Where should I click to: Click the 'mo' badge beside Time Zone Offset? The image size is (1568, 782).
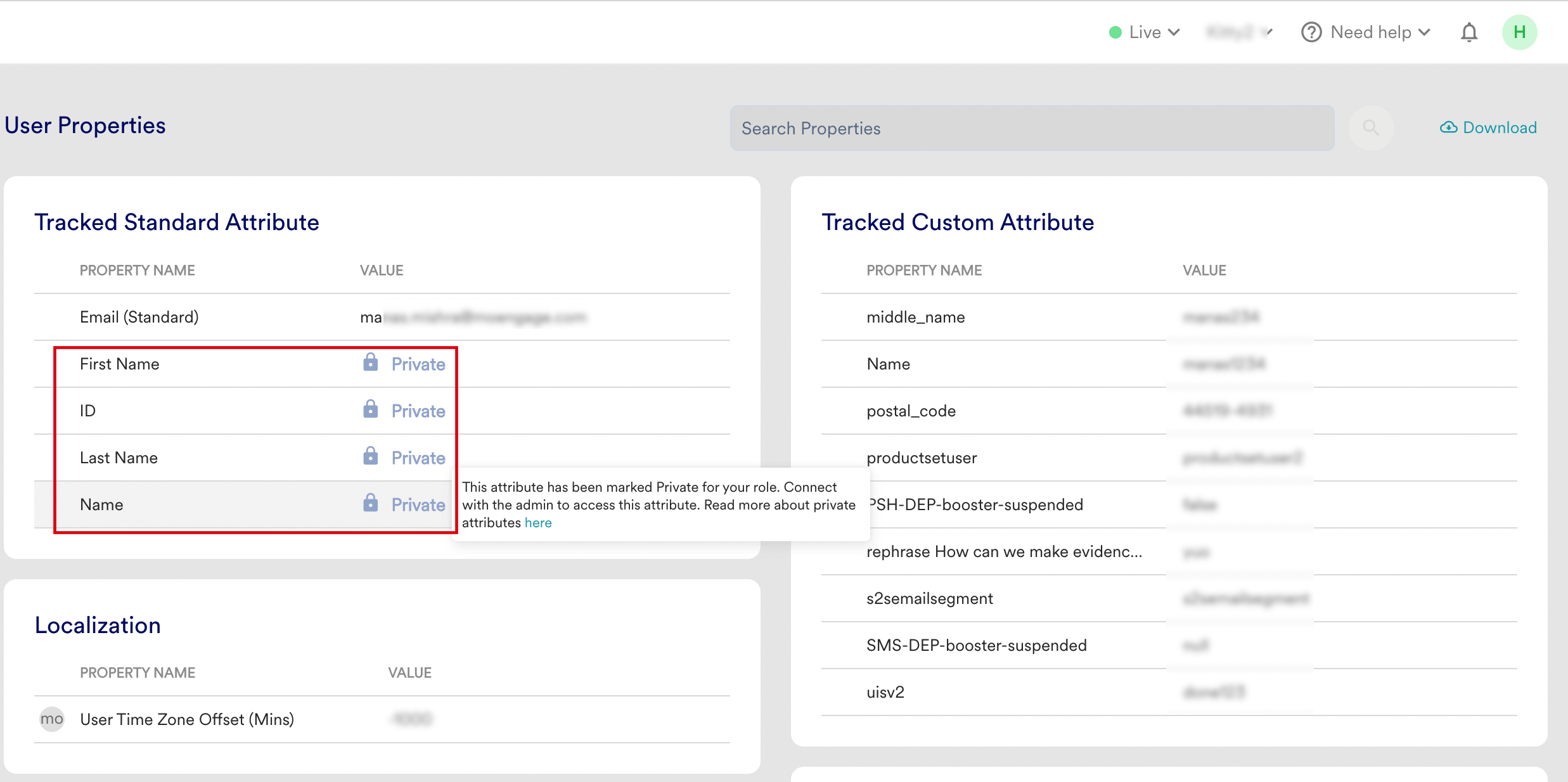click(52, 719)
